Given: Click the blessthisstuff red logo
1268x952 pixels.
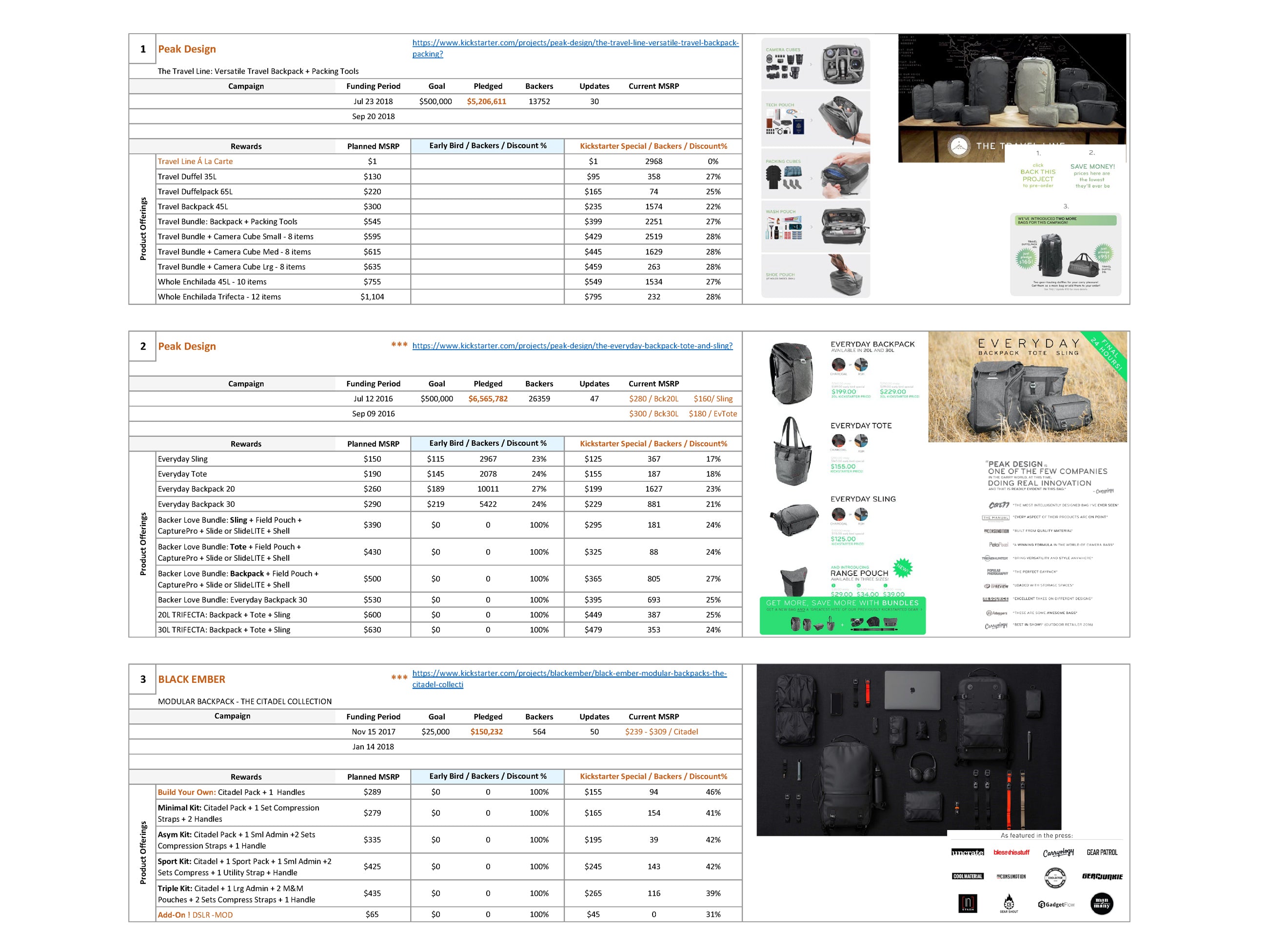Looking at the screenshot, I should coord(1011,853).
